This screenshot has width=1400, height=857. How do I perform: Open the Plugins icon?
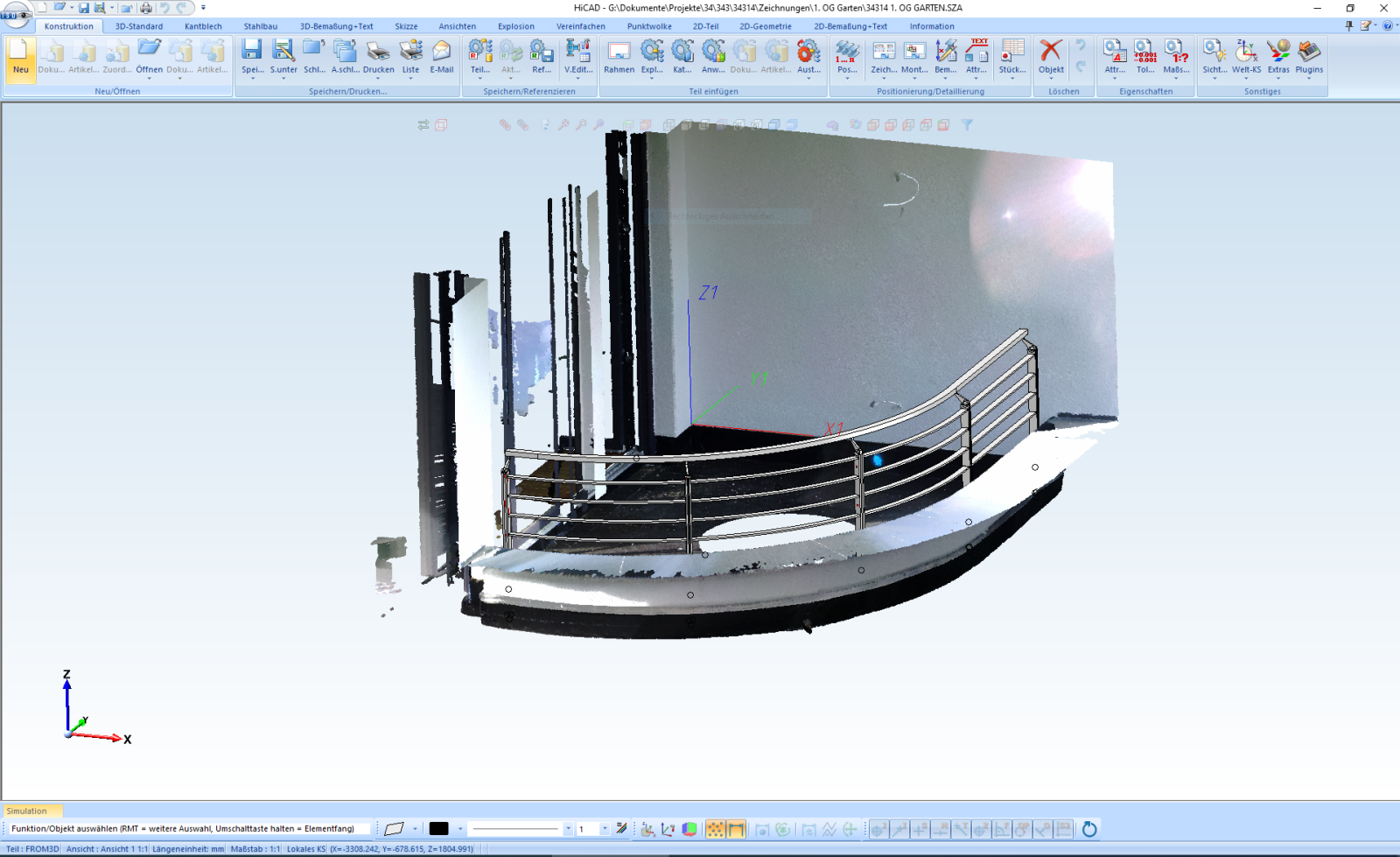1309,51
